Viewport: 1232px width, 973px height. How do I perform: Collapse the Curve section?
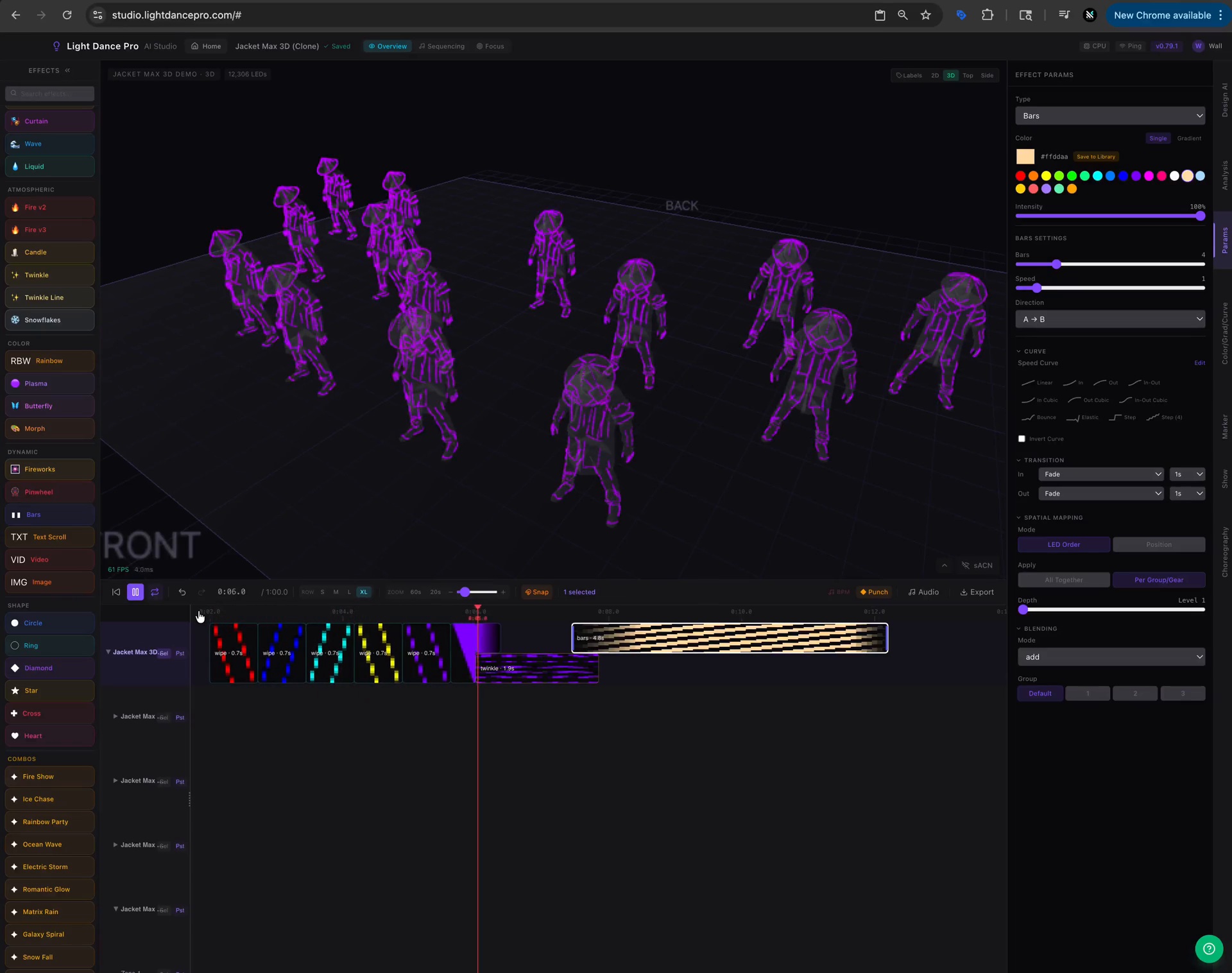pyautogui.click(x=1032, y=351)
